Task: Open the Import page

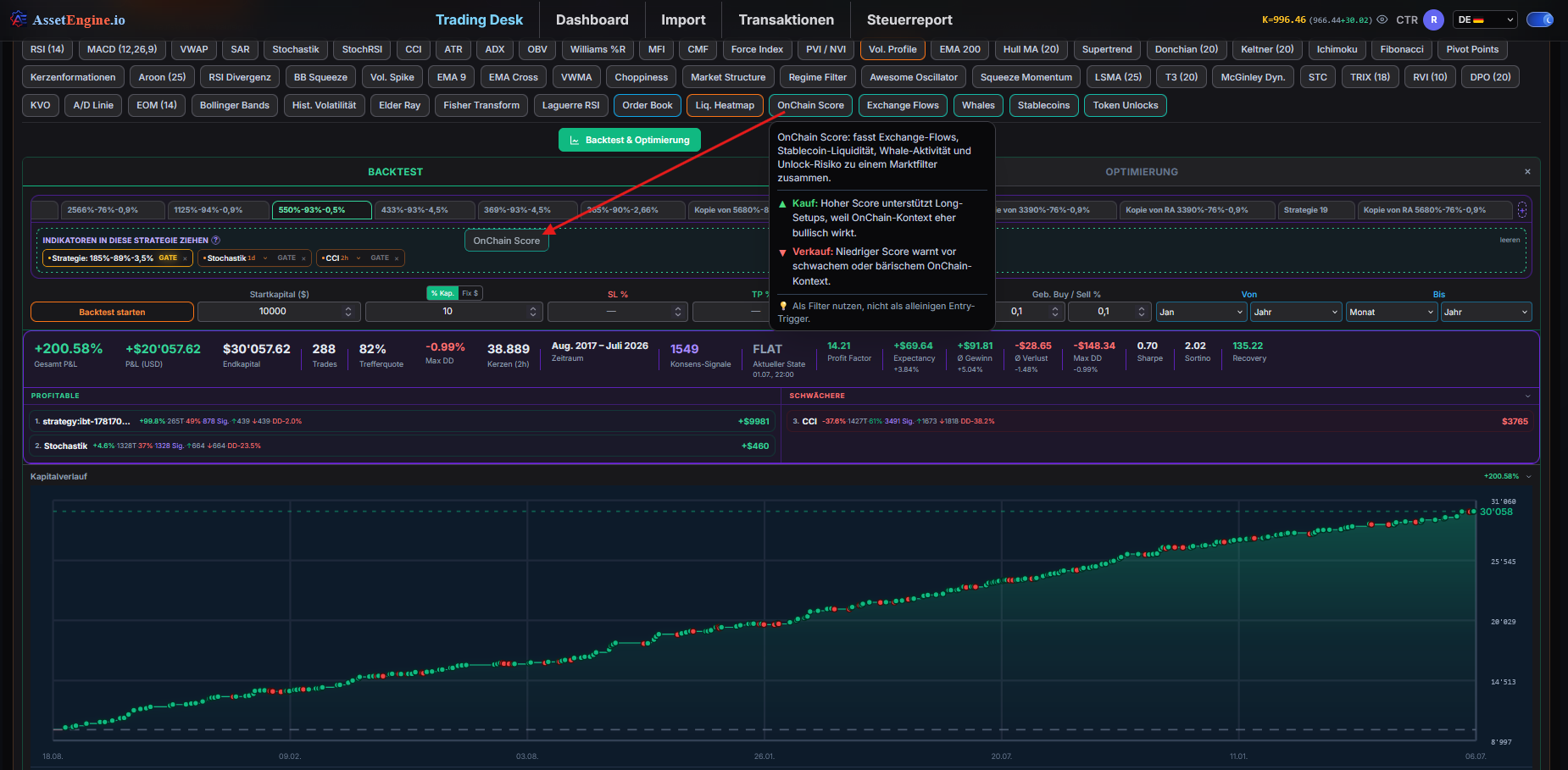Action: click(x=683, y=19)
